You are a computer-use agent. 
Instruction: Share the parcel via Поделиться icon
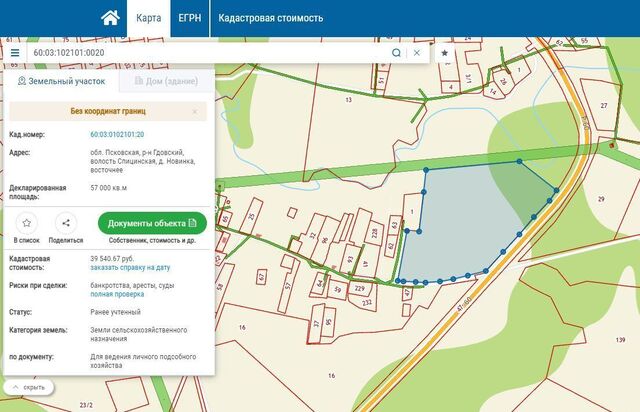click(66, 223)
